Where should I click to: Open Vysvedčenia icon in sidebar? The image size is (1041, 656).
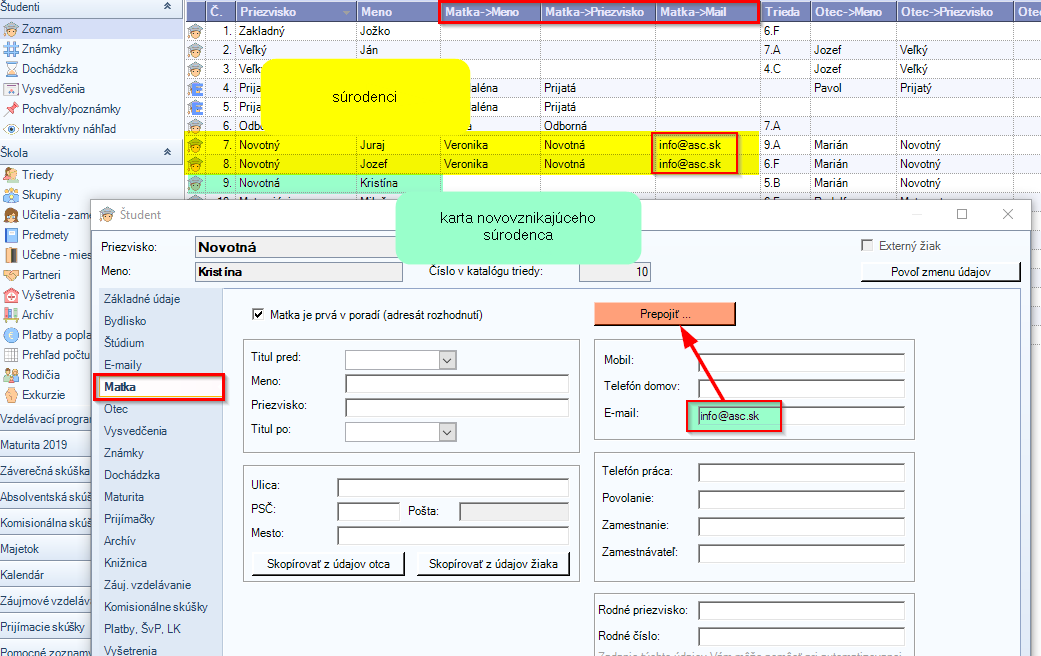11,89
